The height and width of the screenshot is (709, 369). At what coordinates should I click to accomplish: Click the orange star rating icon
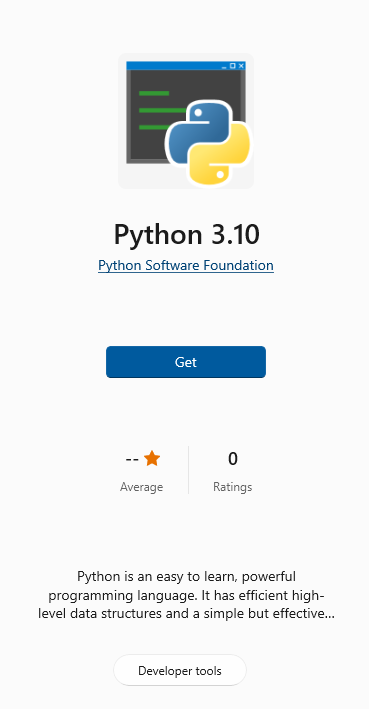152,458
